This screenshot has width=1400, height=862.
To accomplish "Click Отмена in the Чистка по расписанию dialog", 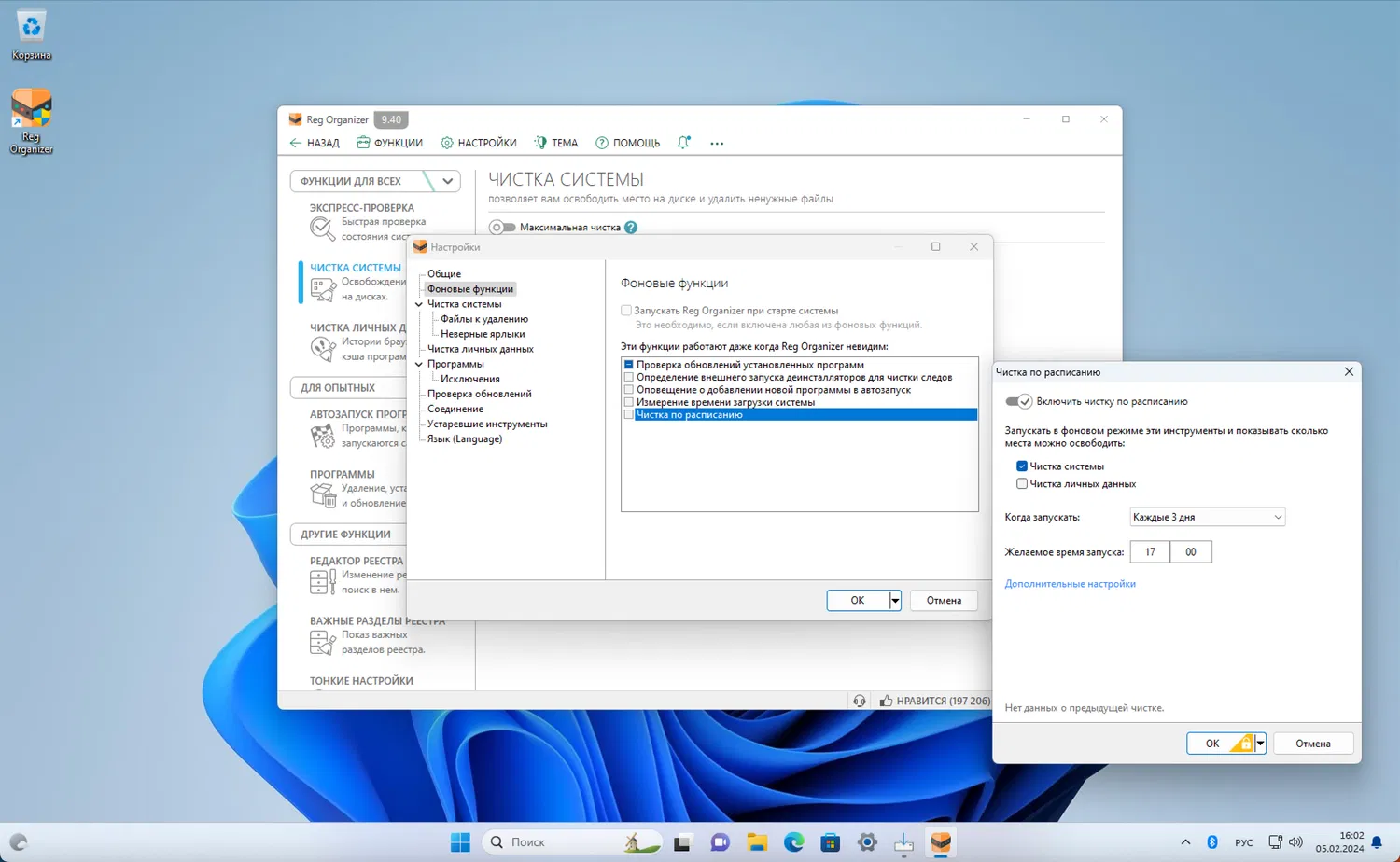I will (1313, 744).
